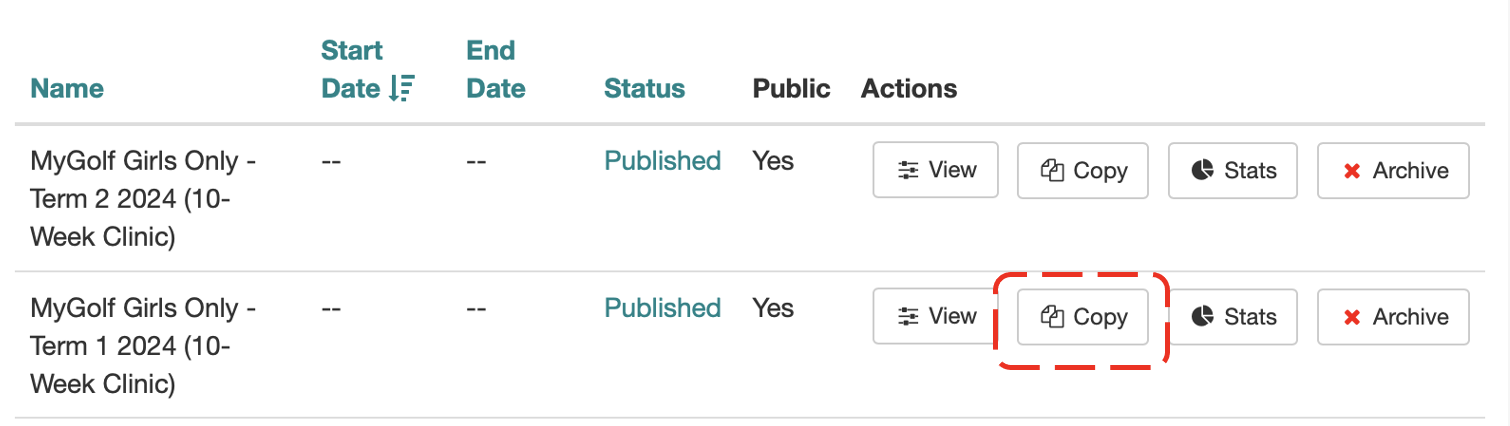This screenshot has width=1510, height=426.
Task: Select the MyGolf Girls Only Term 2 name cell
Action: (x=143, y=199)
